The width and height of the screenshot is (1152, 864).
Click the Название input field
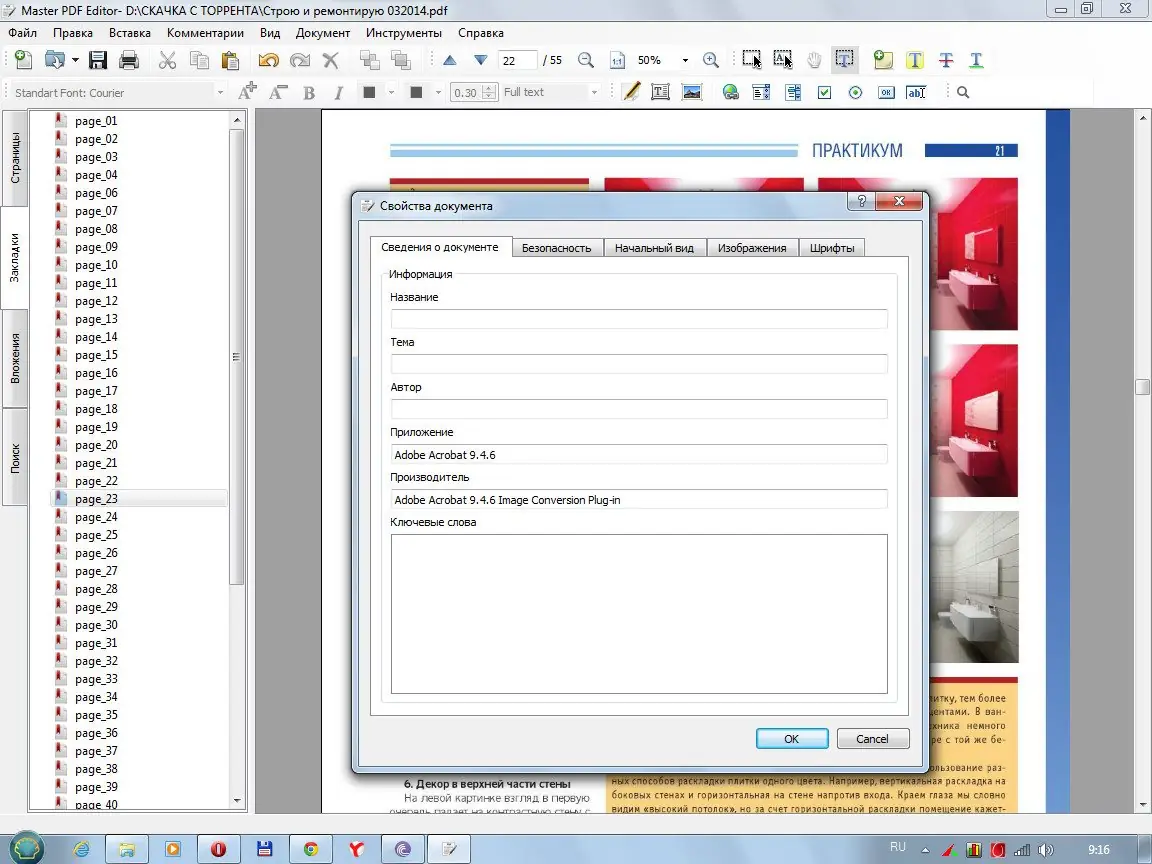click(x=638, y=319)
